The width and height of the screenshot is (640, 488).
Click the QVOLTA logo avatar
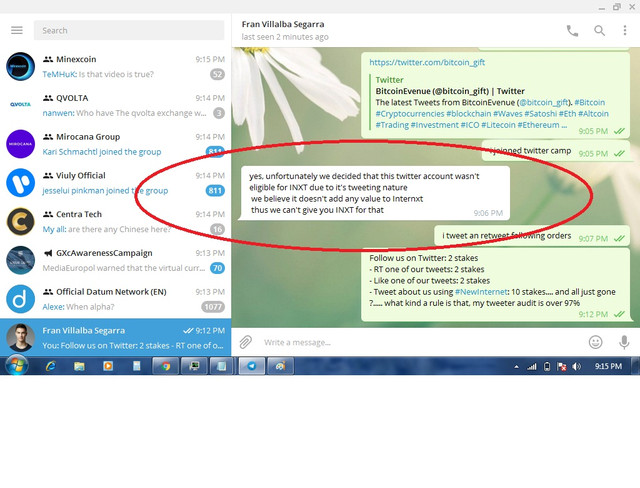pos(20,105)
